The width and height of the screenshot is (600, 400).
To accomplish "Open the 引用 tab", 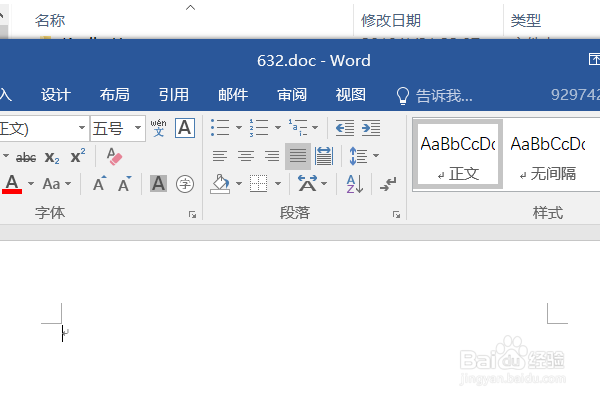I will point(174,95).
